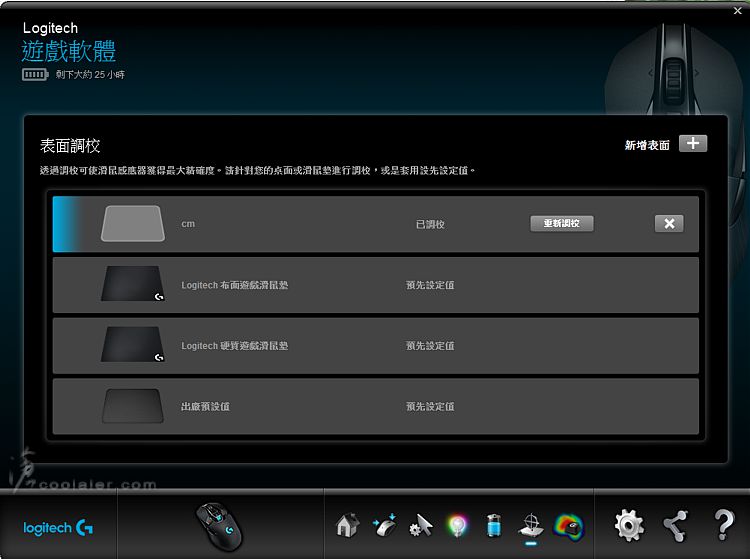This screenshot has width=750, height=559.
Task: Click 剩下大約 25 小時 battery text
Action: [90, 75]
